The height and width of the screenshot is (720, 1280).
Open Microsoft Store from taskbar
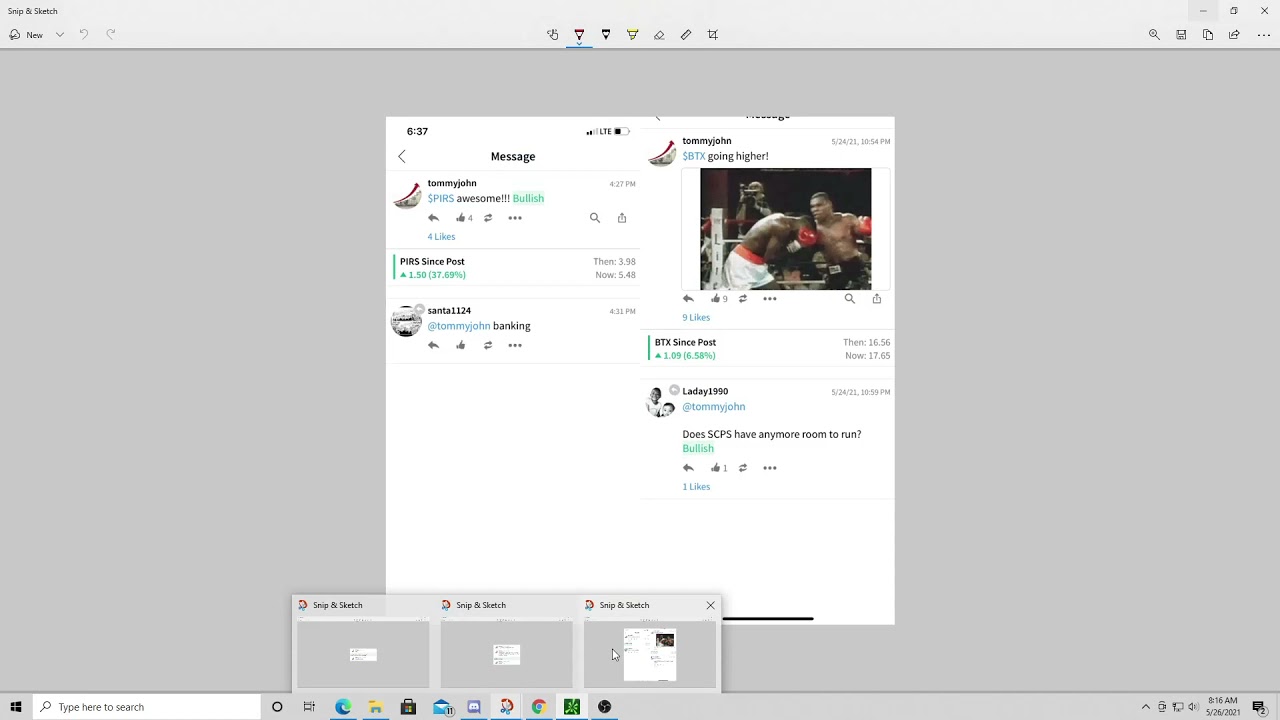tap(408, 707)
